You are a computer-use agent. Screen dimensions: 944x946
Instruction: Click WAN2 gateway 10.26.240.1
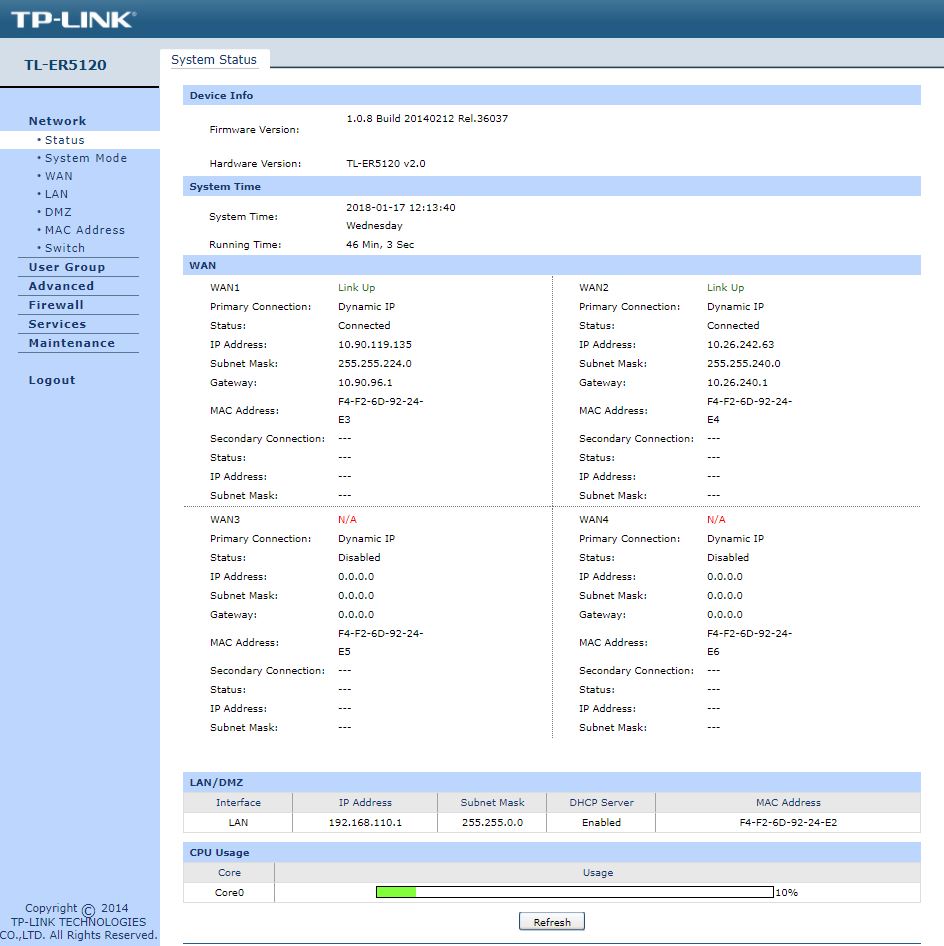point(737,383)
